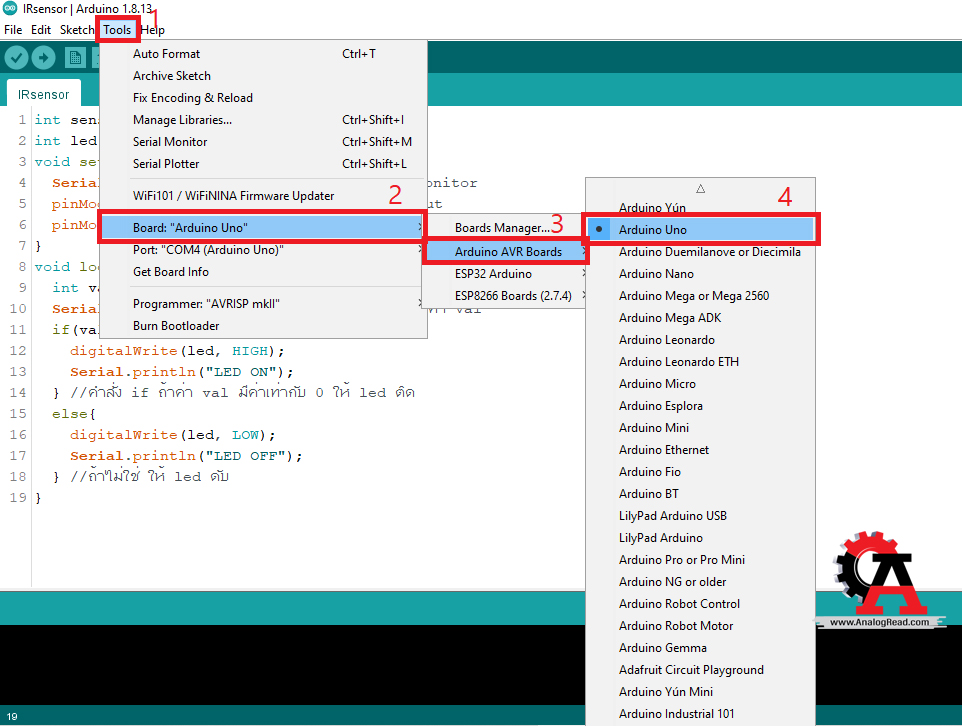Expand the Board: "Arduino Uno" submenu
Viewport: 962px width, 726px height.
coord(263,228)
